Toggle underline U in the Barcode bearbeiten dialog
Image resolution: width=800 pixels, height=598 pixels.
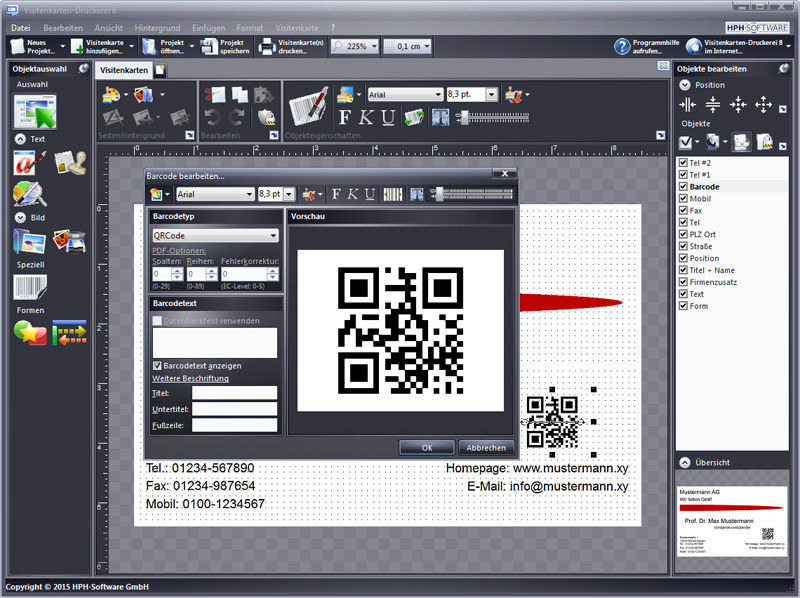(370, 194)
